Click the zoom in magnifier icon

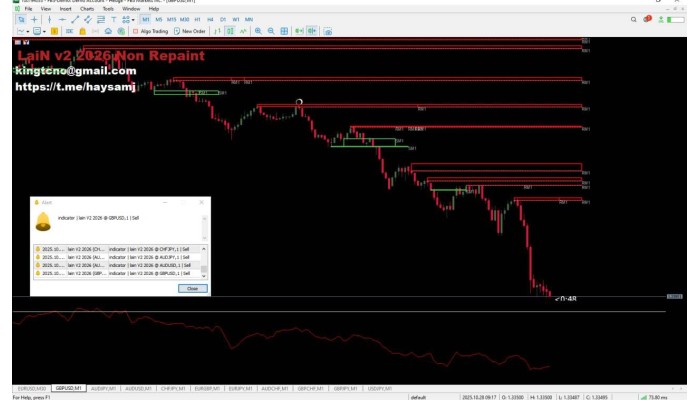[x=258, y=31]
